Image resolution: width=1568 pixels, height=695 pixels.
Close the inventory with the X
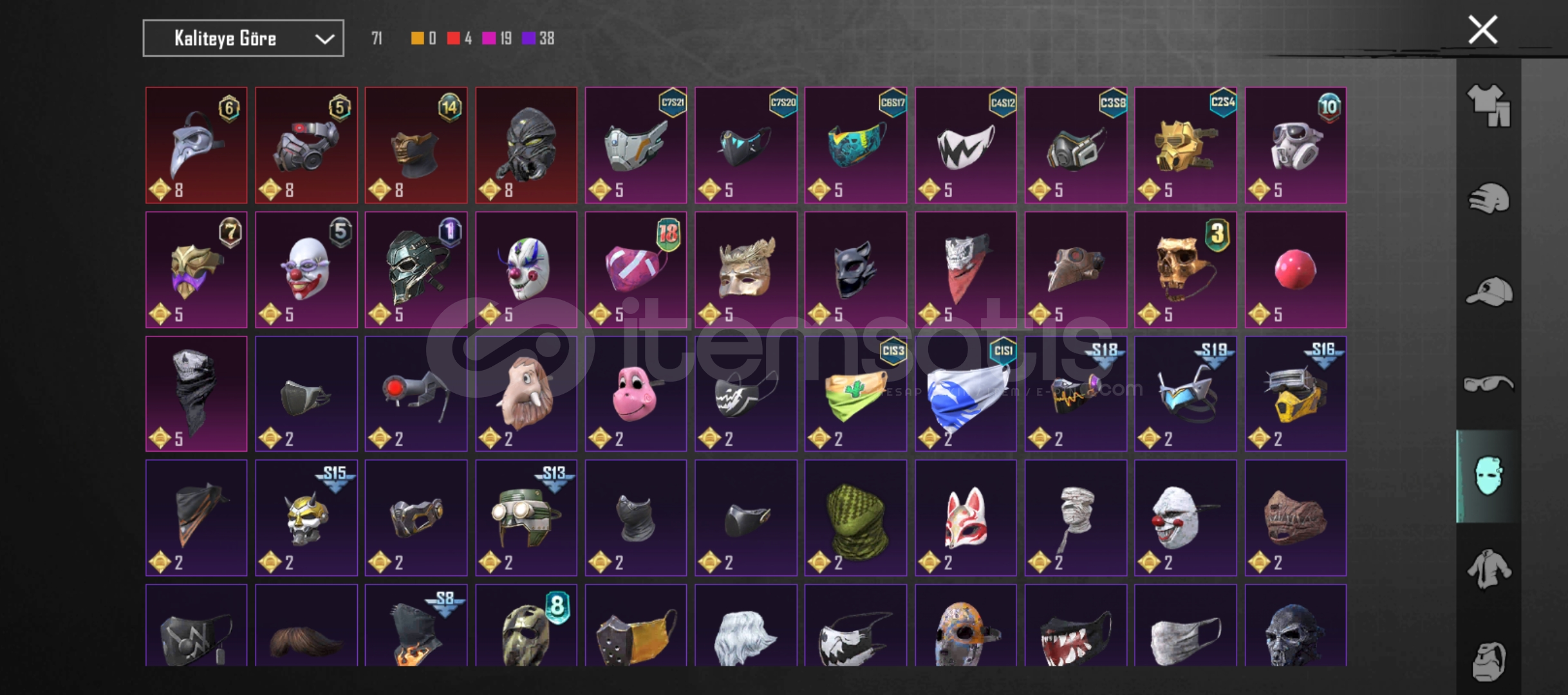(1482, 30)
